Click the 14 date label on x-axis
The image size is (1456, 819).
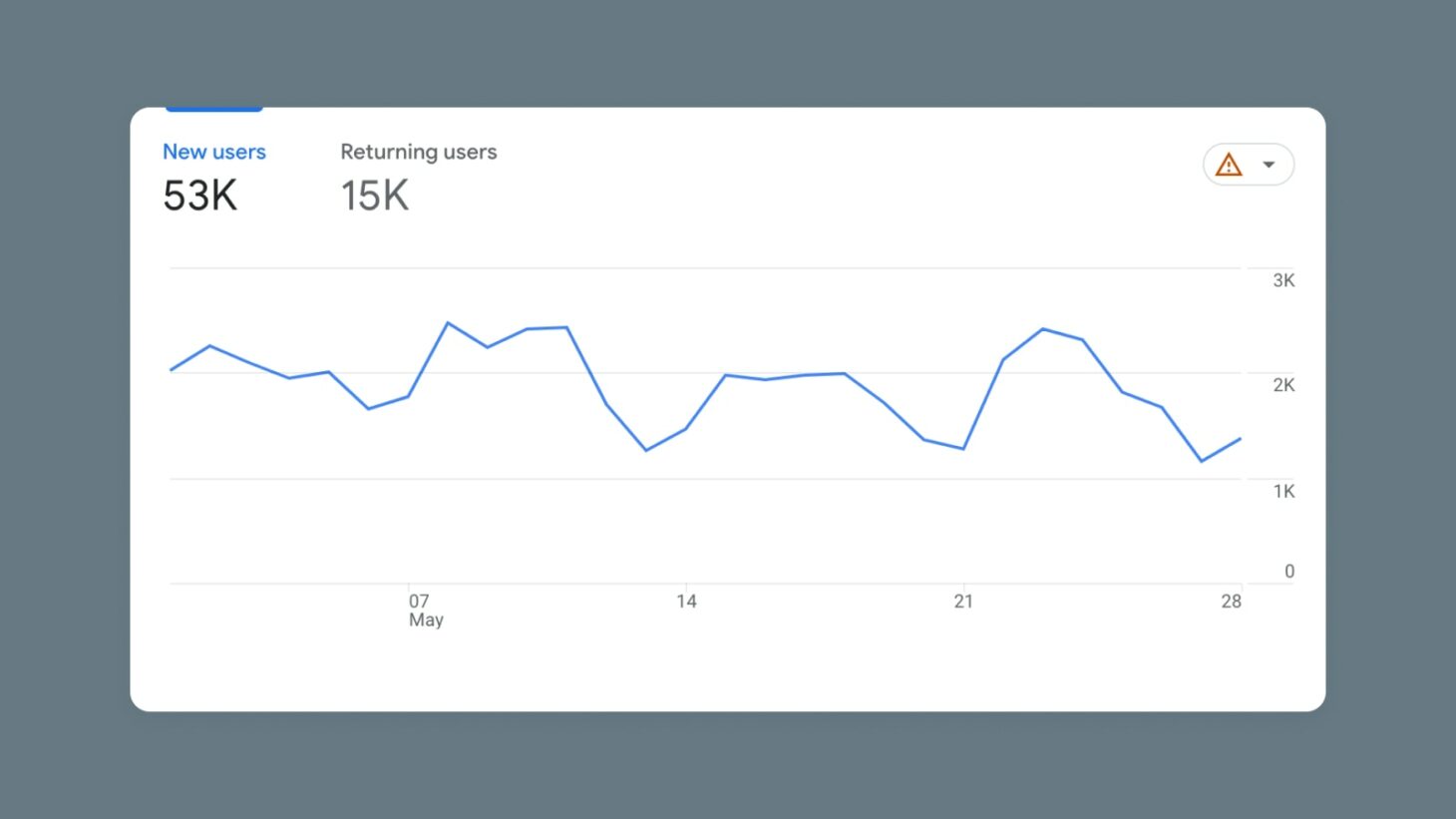[686, 601]
